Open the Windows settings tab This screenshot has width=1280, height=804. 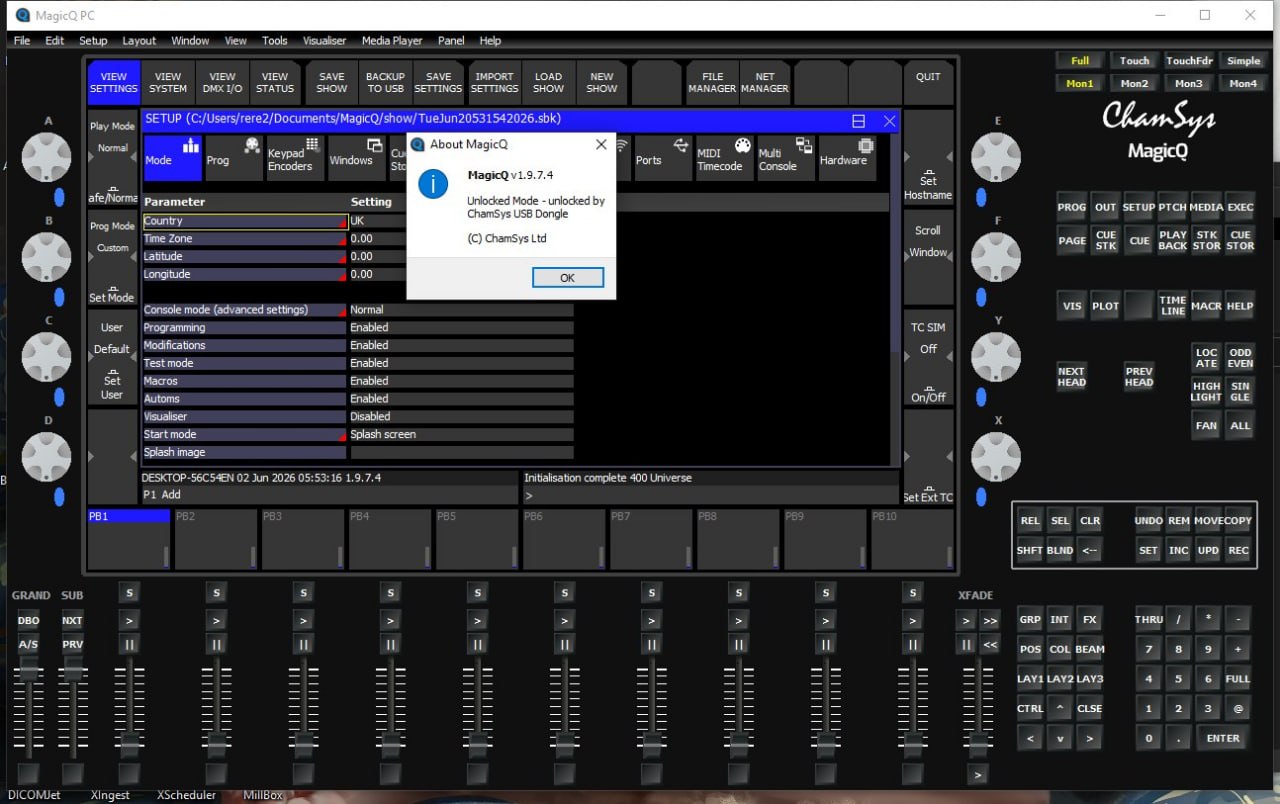point(356,159)
